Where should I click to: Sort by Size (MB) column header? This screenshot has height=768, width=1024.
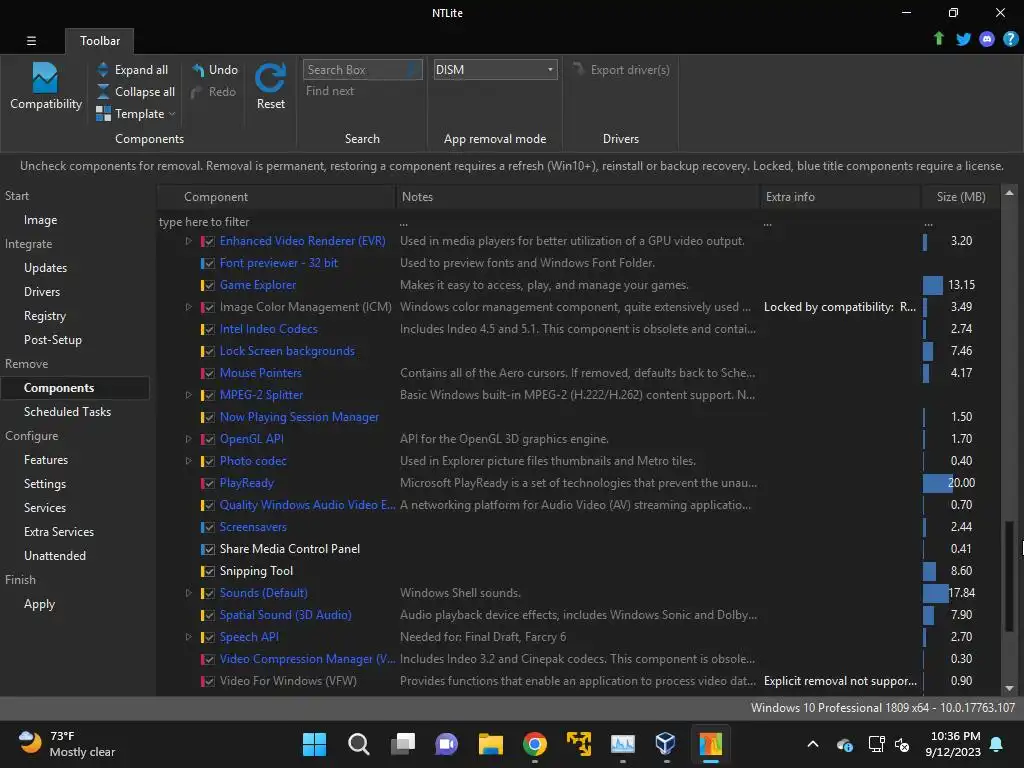[x=960, y=197]
